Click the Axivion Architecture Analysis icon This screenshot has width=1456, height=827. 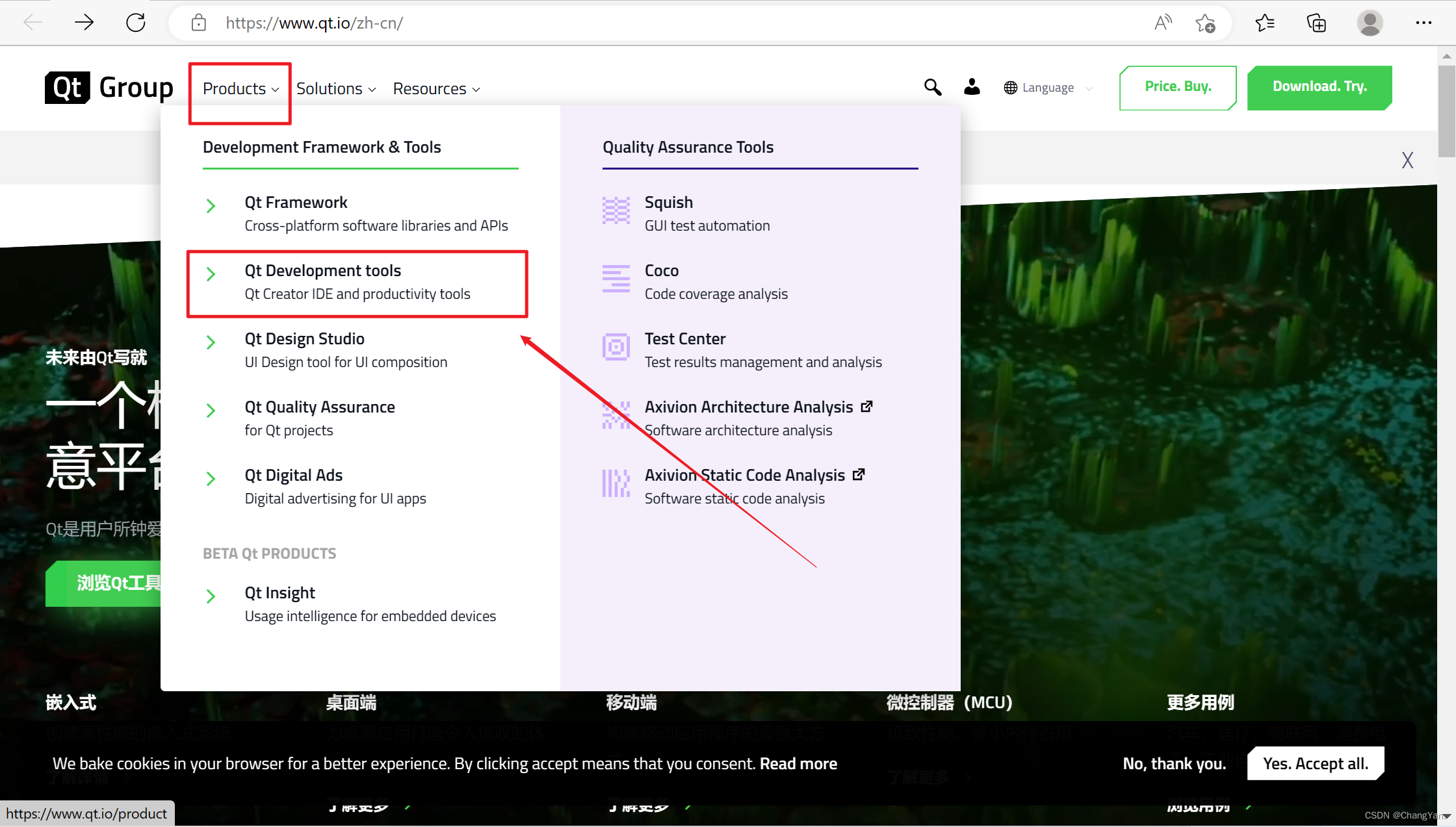(616, 415)
